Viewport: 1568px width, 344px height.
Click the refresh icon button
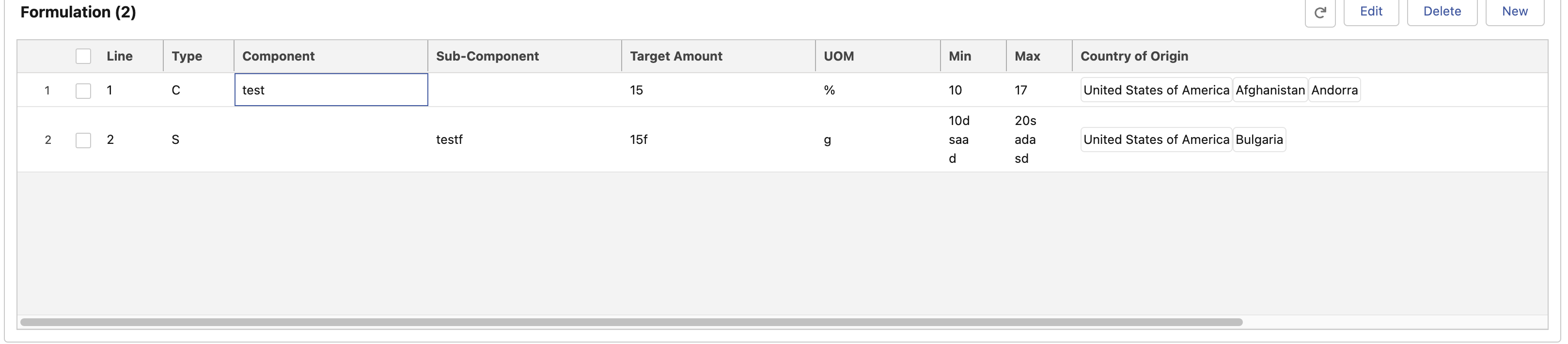(1319, 12)
